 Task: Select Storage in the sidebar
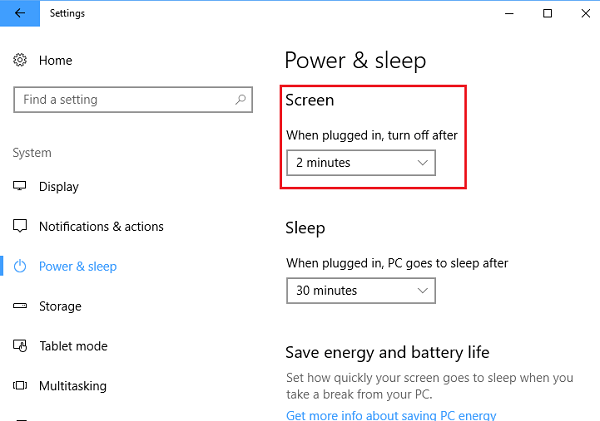pyautogui.click(x=60, y=307)
